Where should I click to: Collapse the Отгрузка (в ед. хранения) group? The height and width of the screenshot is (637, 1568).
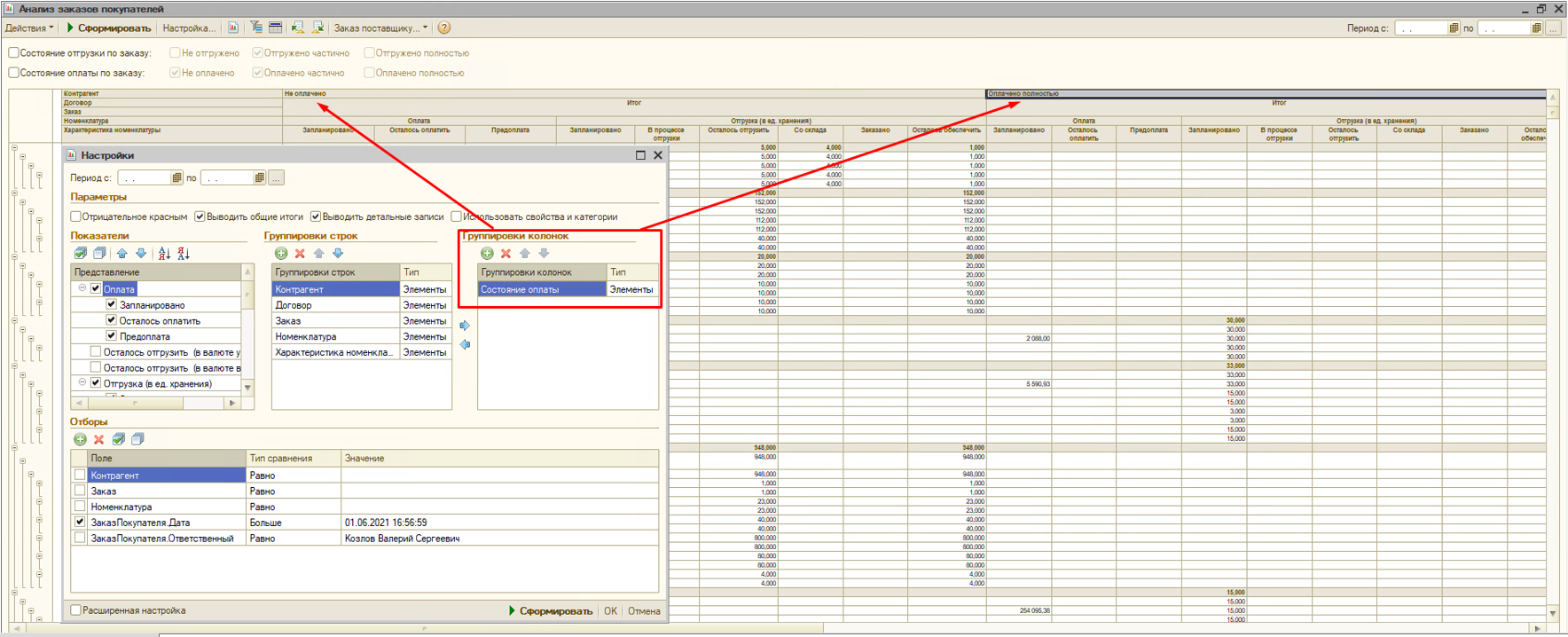[82, 383]
